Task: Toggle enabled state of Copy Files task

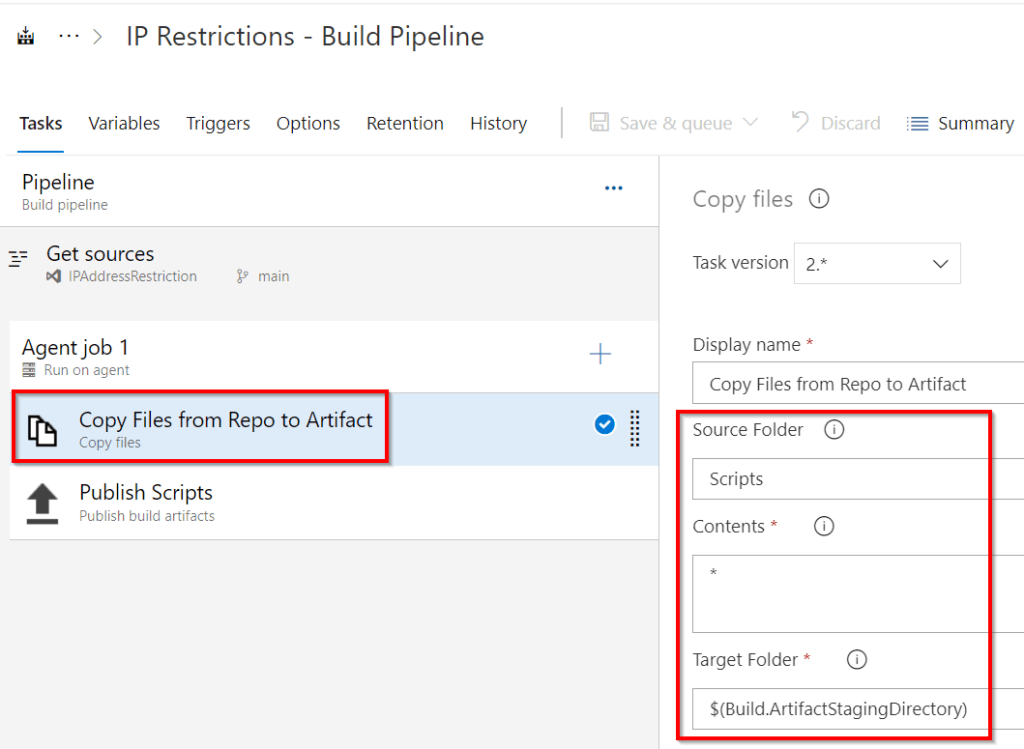Action: 604,424
